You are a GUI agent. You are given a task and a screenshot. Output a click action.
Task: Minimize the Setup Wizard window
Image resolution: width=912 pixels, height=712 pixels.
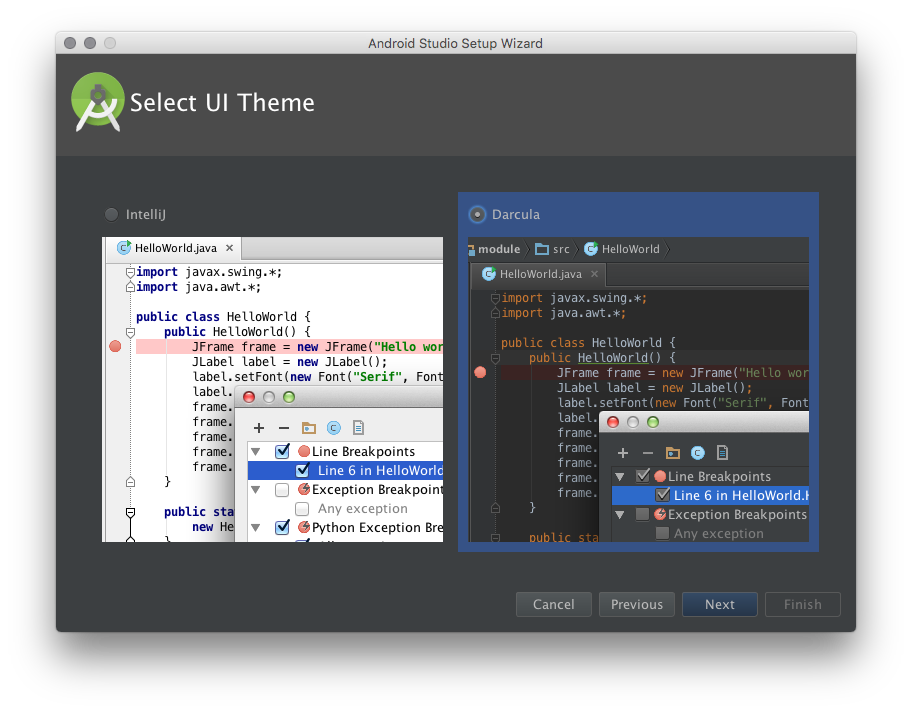point(90,43)
